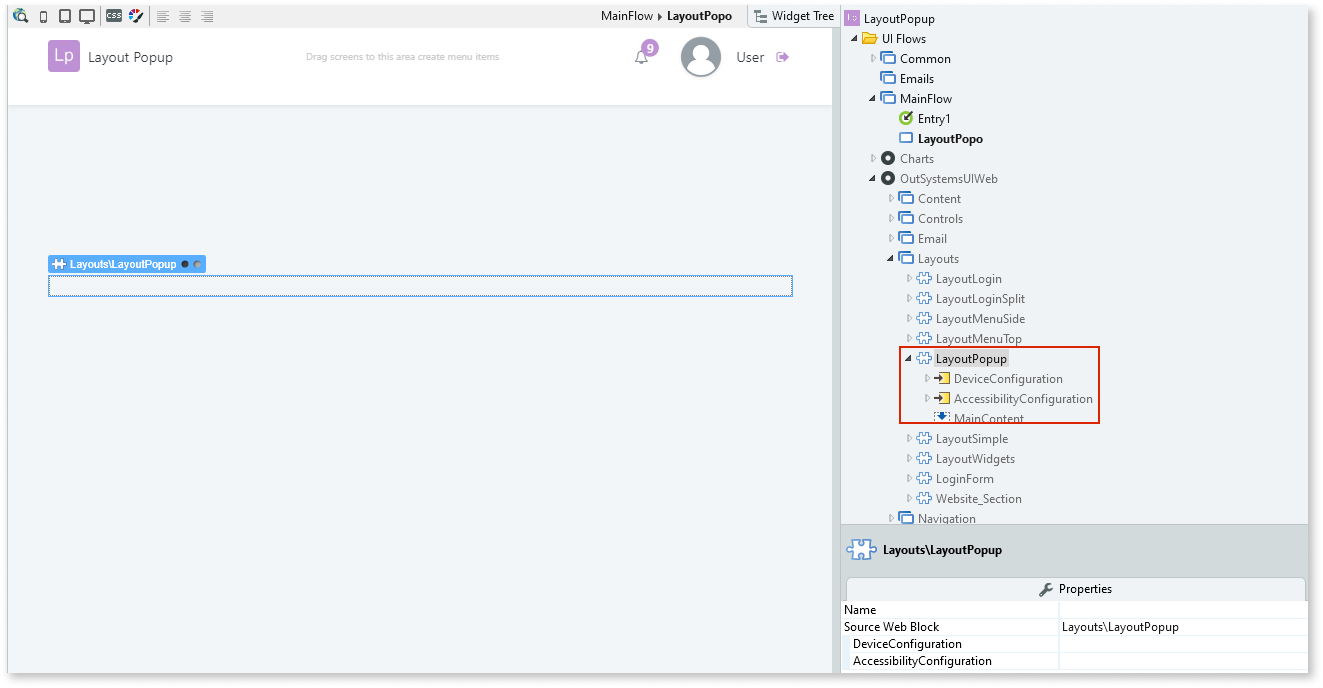Preview the screen in browser
Image resolution: width=1323 pixels, height=688 pixels.
coord(20,16)
